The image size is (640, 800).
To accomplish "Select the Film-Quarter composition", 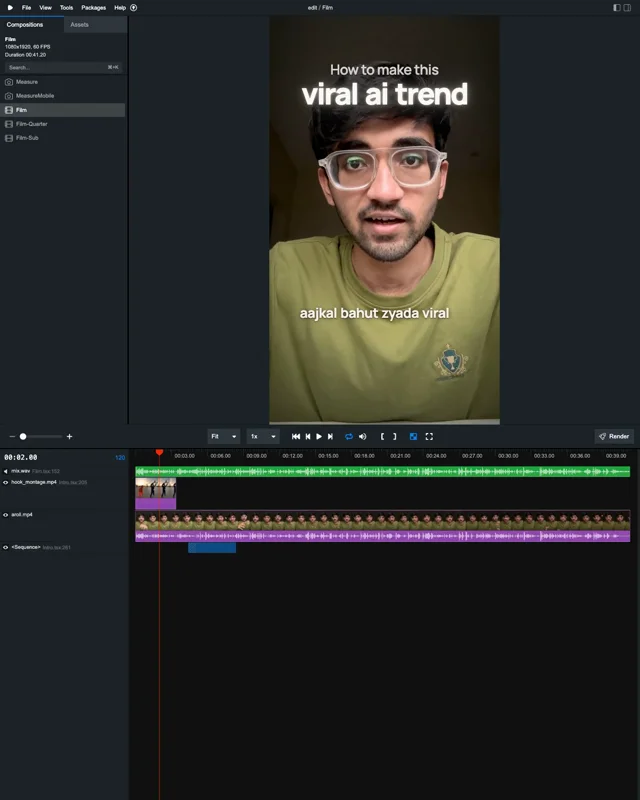I will click(x=63, y=124).
